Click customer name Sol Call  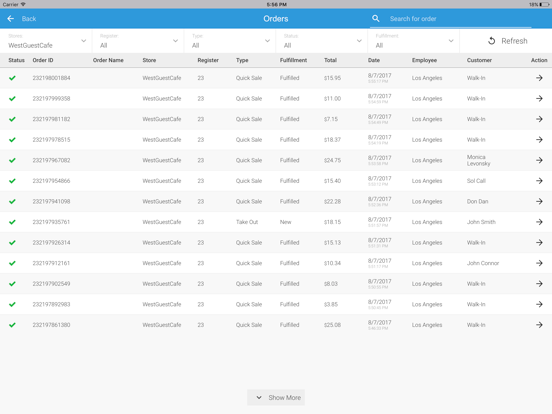[x=476, y=181]
